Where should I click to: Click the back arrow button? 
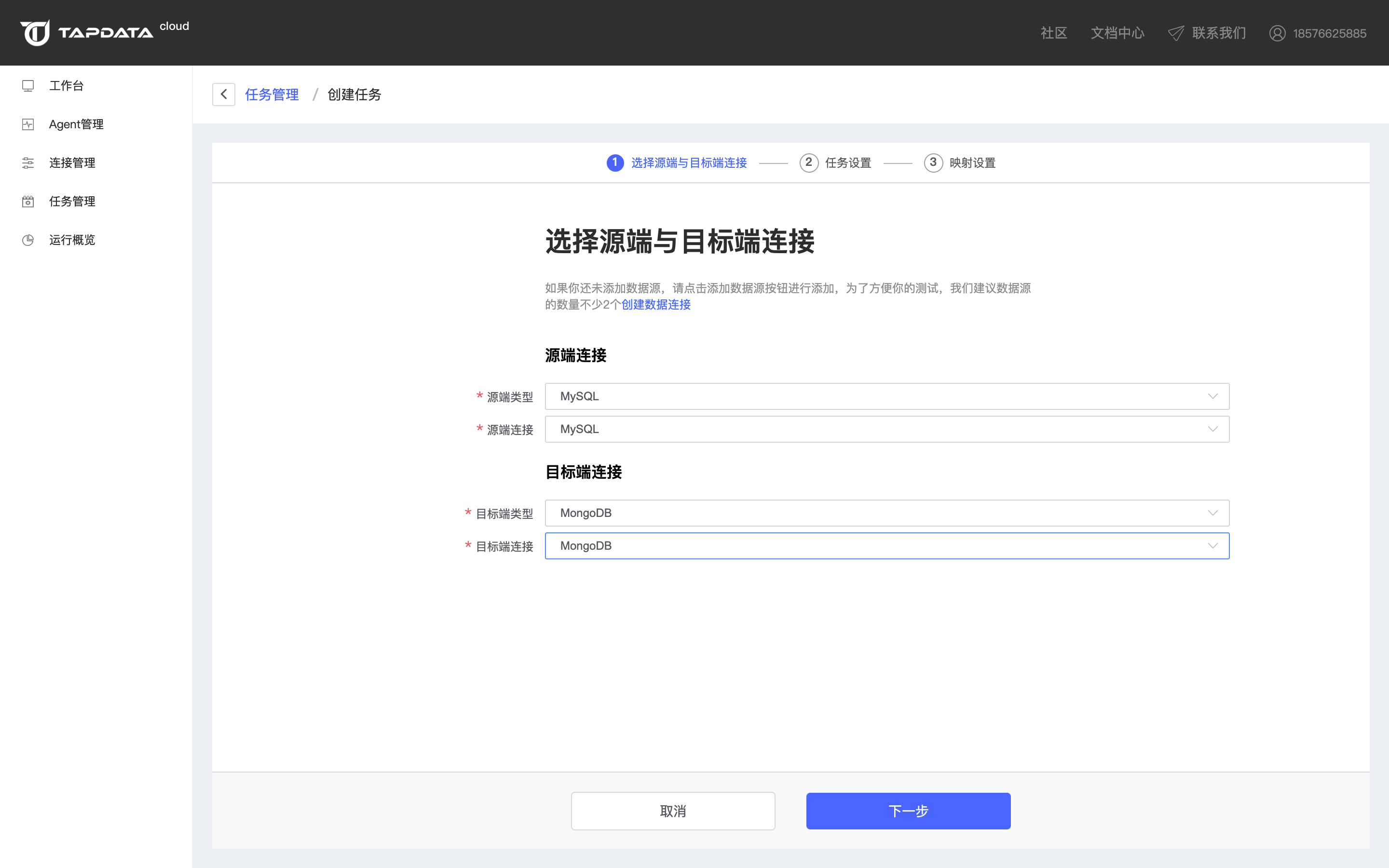(x=224, y=95)
